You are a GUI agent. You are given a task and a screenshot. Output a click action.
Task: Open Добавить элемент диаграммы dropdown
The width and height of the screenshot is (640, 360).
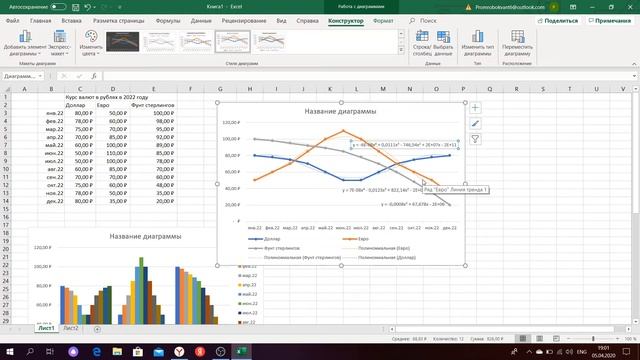point(24,43)
